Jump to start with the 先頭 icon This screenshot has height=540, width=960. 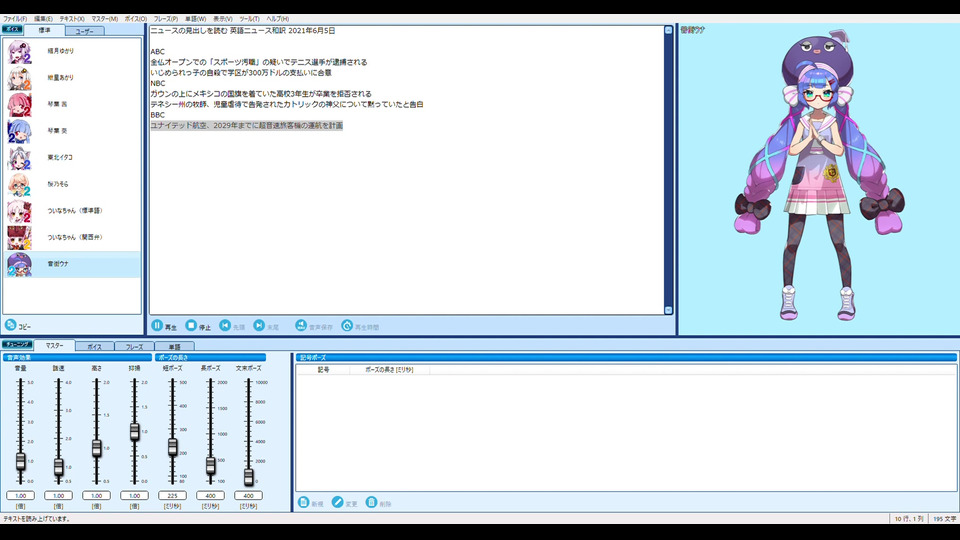[225, 326]
